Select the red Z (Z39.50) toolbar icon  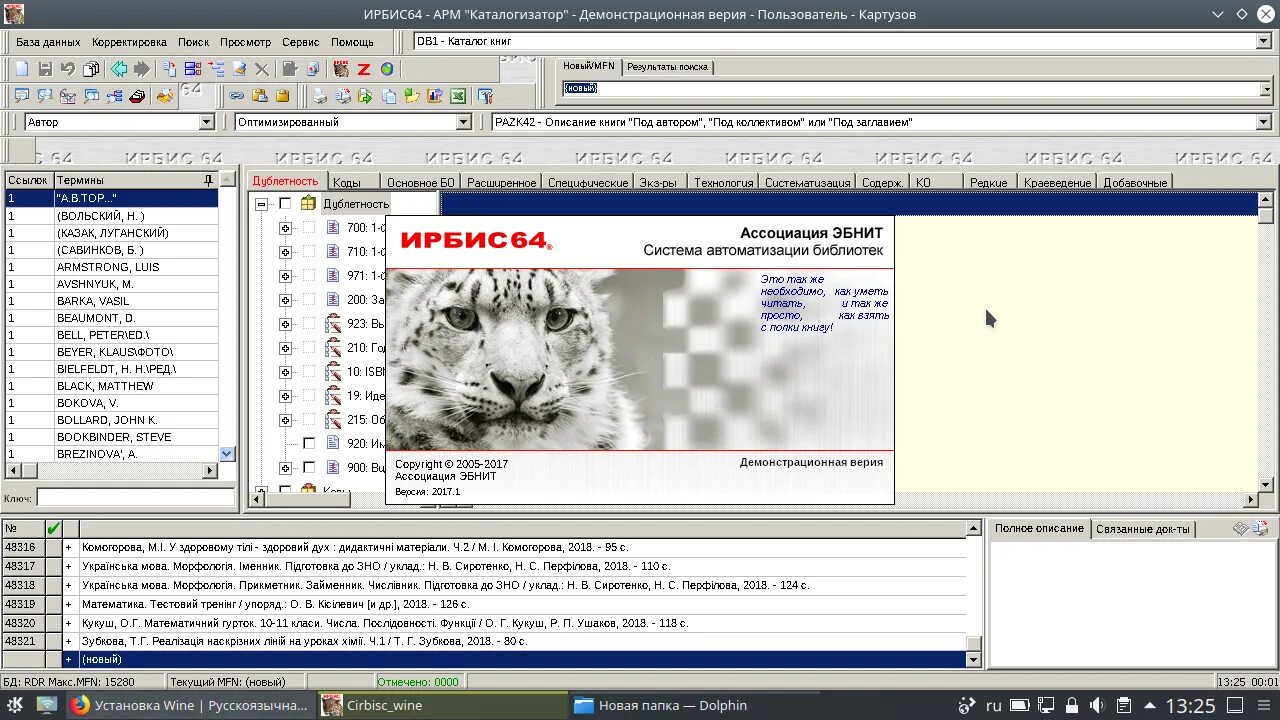coord(363,69)
